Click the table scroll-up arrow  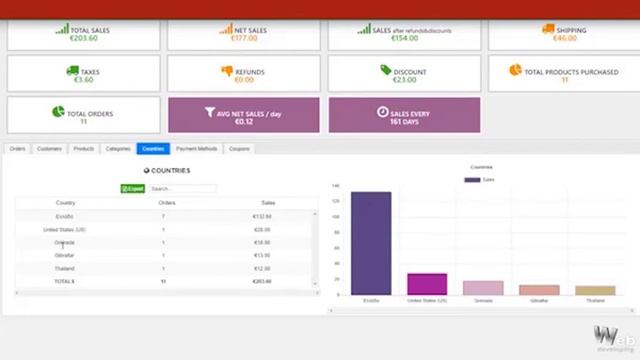click(315, 214)
